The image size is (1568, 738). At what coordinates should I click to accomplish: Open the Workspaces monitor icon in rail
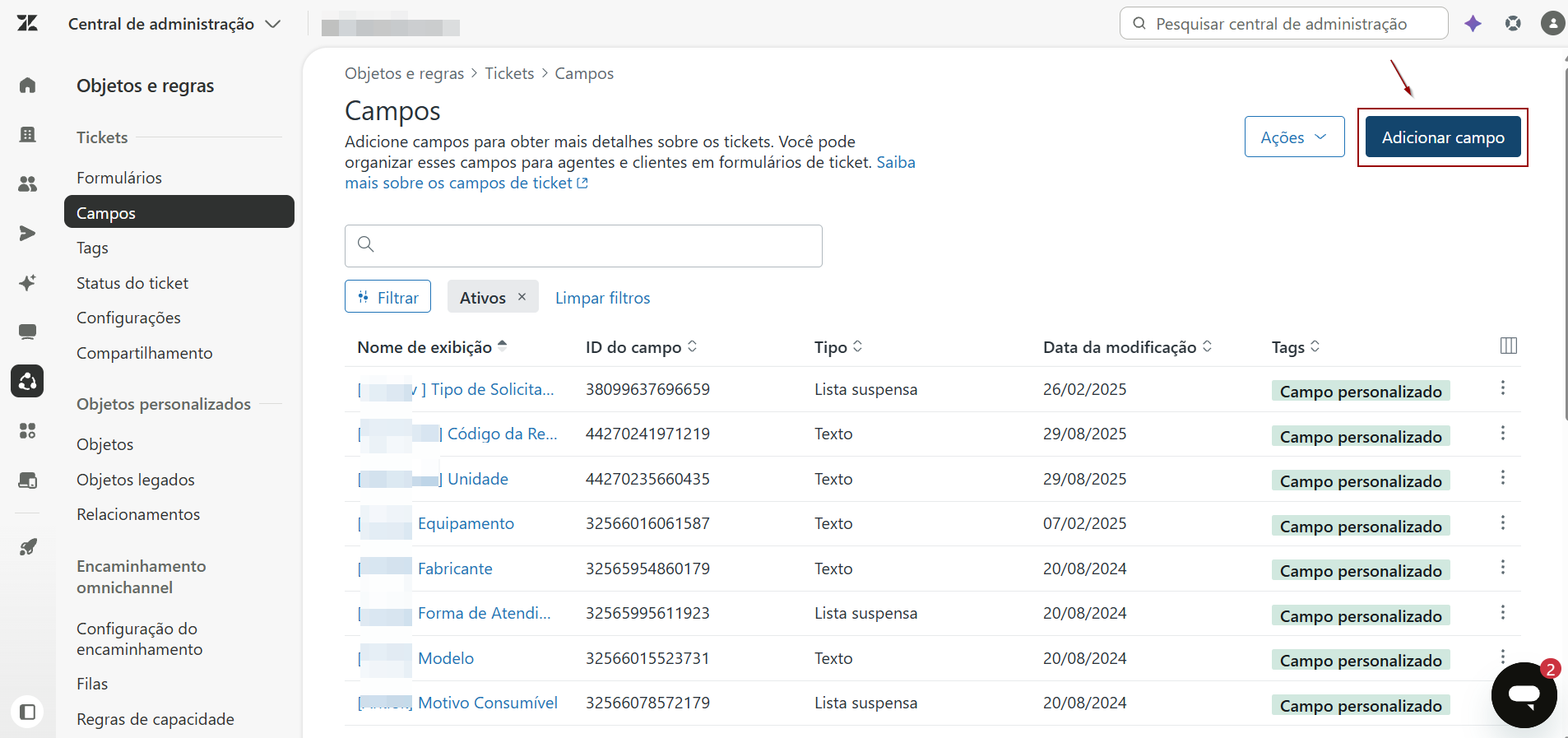tap(27, 332)
